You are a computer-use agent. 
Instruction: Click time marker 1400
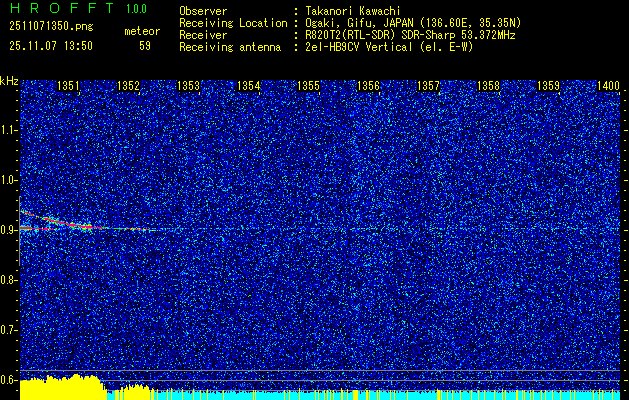coord(609,86)
